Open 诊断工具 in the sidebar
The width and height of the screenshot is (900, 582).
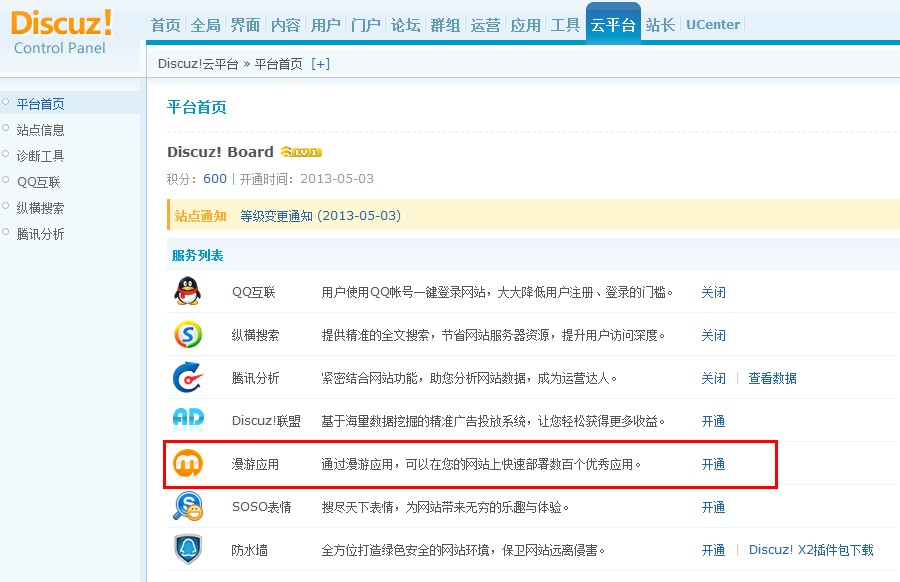tap(40, 156)
